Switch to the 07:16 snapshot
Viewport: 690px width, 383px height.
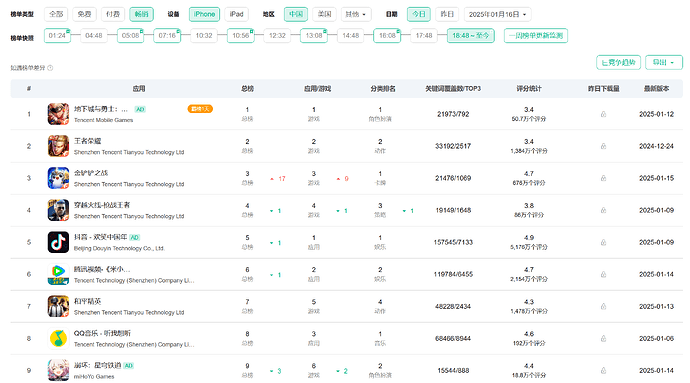[167, 36]
